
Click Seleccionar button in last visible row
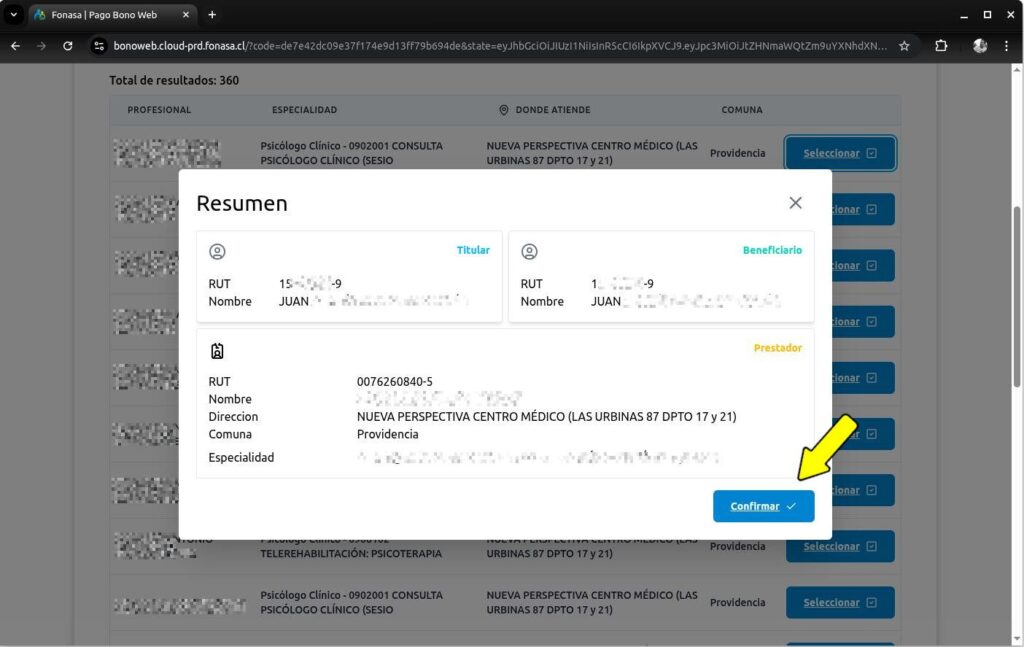tap(840, 603)
